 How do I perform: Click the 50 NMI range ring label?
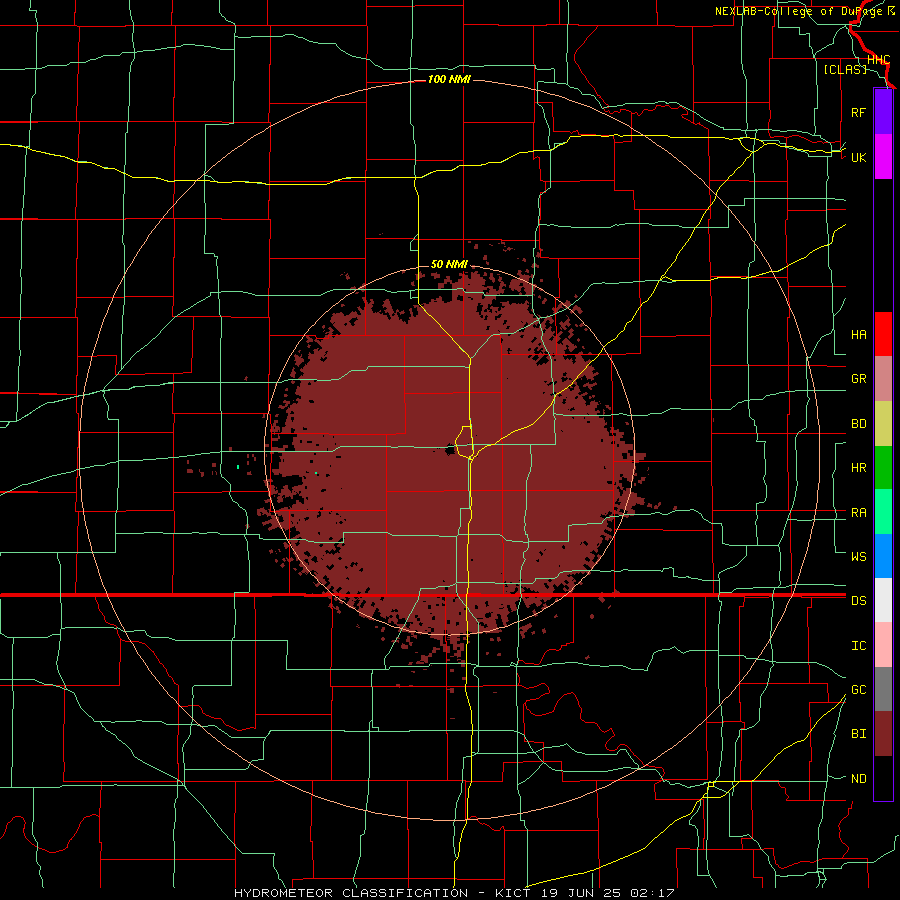click(x=449, y=264)
